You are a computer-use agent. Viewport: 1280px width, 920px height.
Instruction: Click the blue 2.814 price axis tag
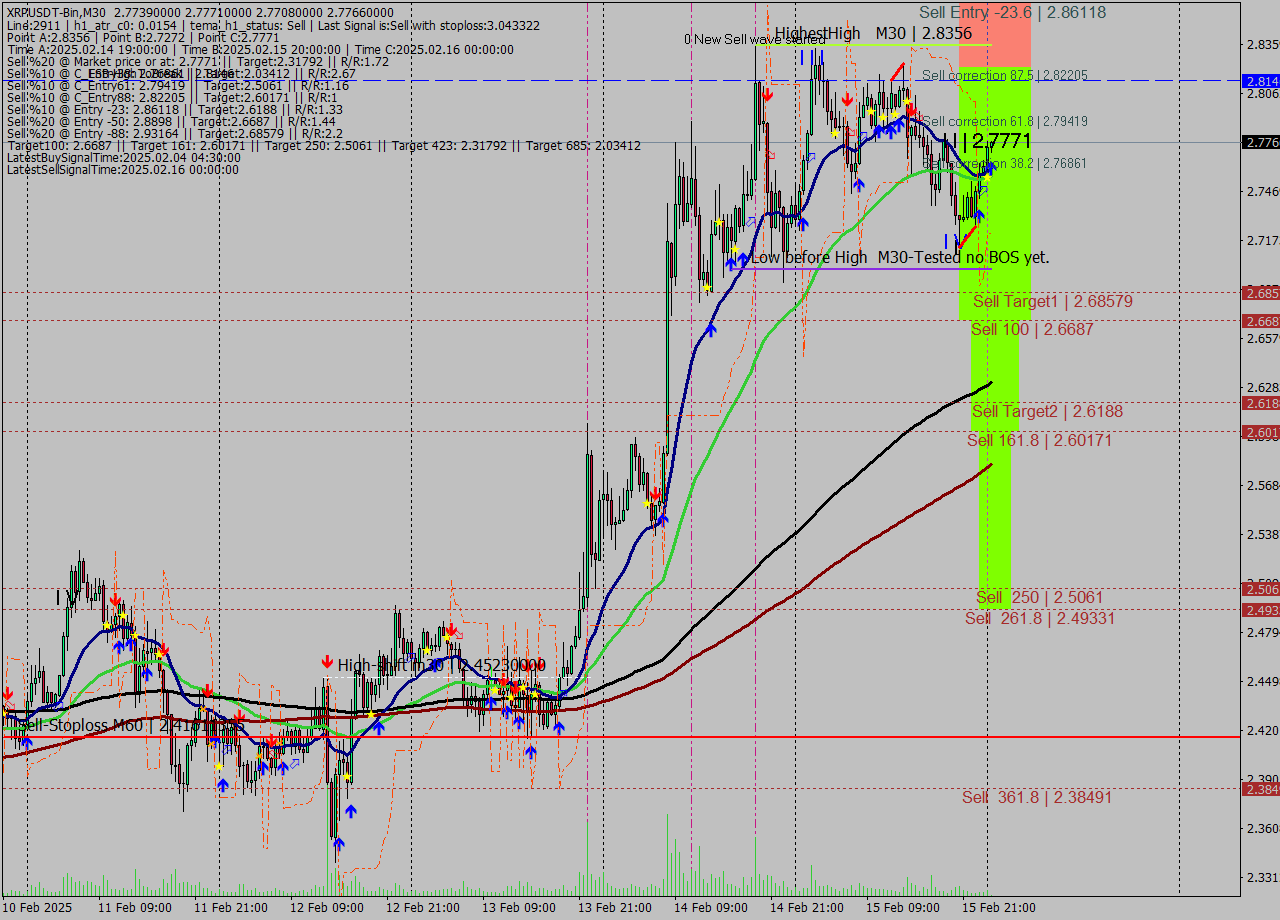pos(1260,81)
